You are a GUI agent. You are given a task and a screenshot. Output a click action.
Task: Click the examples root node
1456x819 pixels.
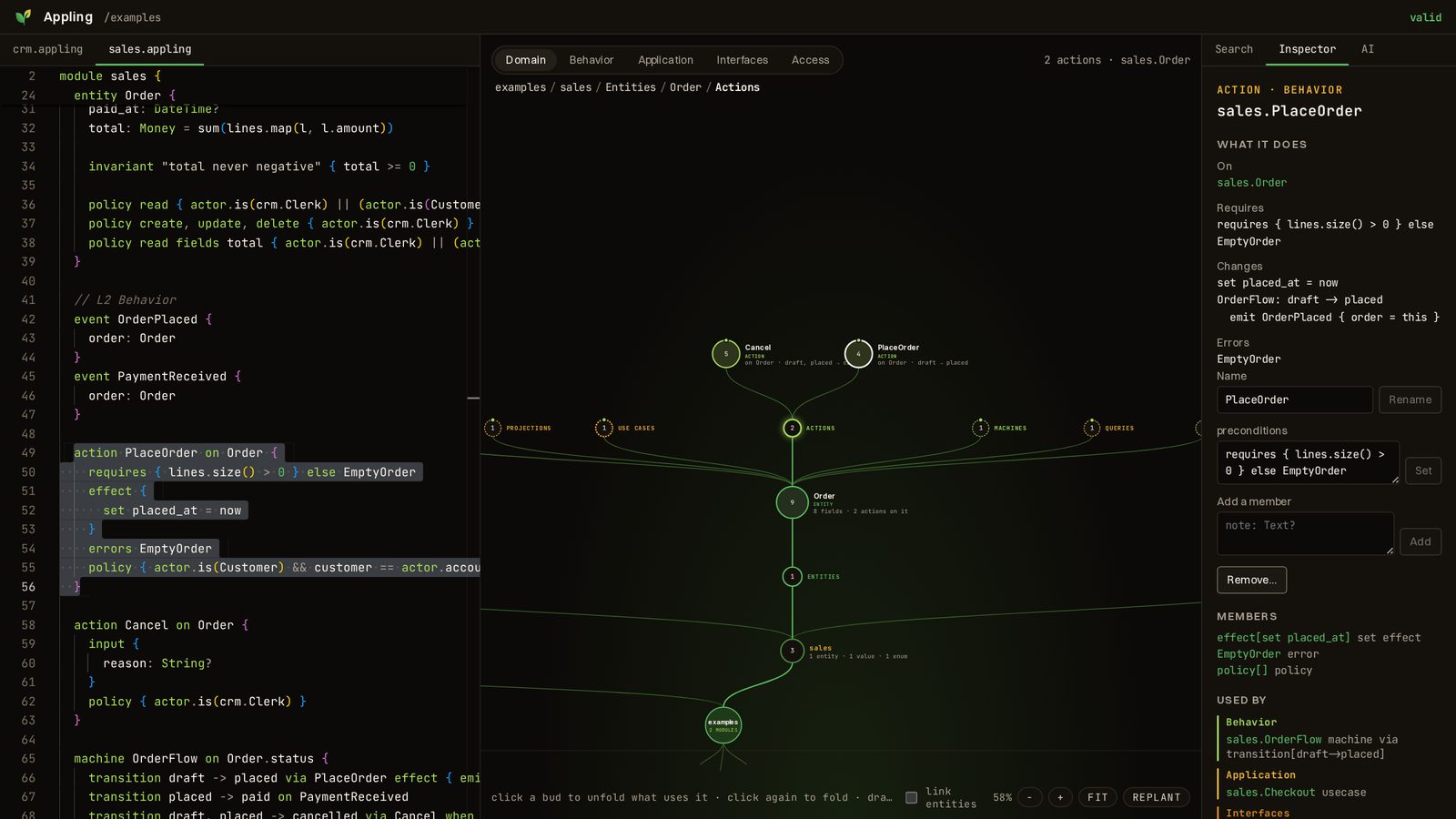tap(723, 725)
